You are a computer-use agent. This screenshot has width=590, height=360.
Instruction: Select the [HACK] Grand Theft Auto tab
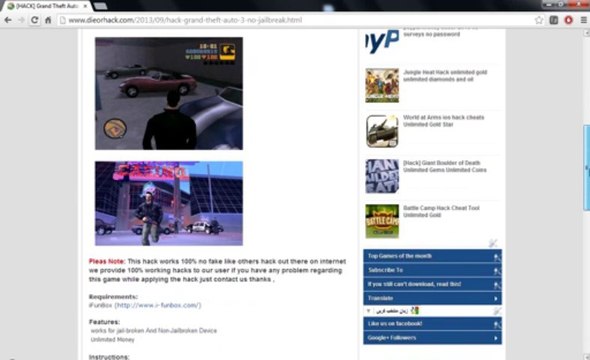[46, 6]
